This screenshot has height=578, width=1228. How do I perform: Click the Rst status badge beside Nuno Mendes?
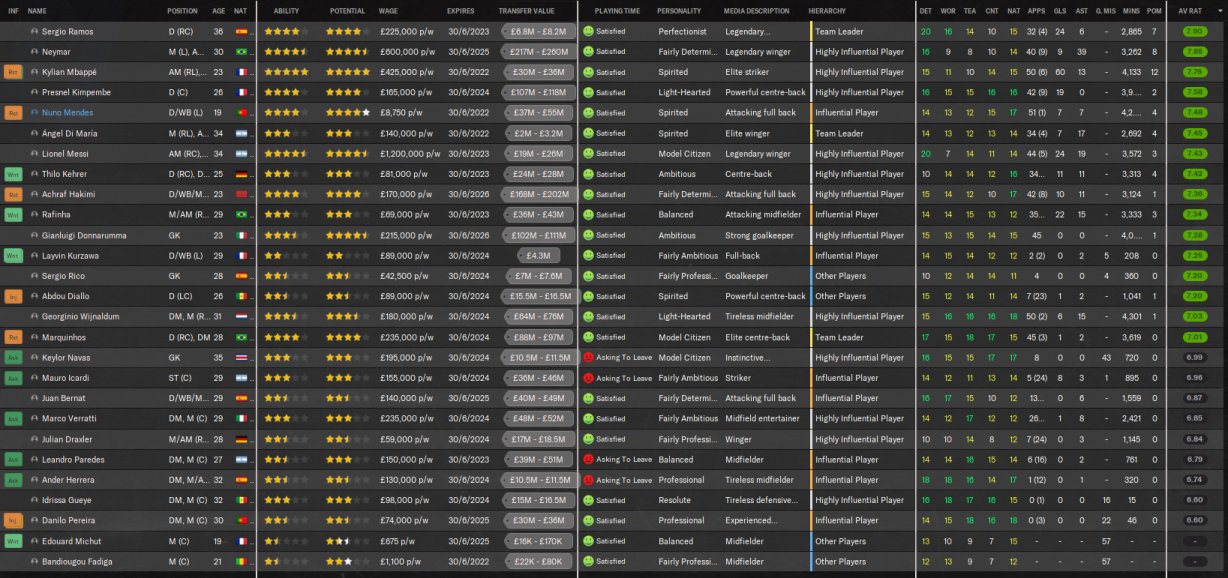click(x=13, y=113)
